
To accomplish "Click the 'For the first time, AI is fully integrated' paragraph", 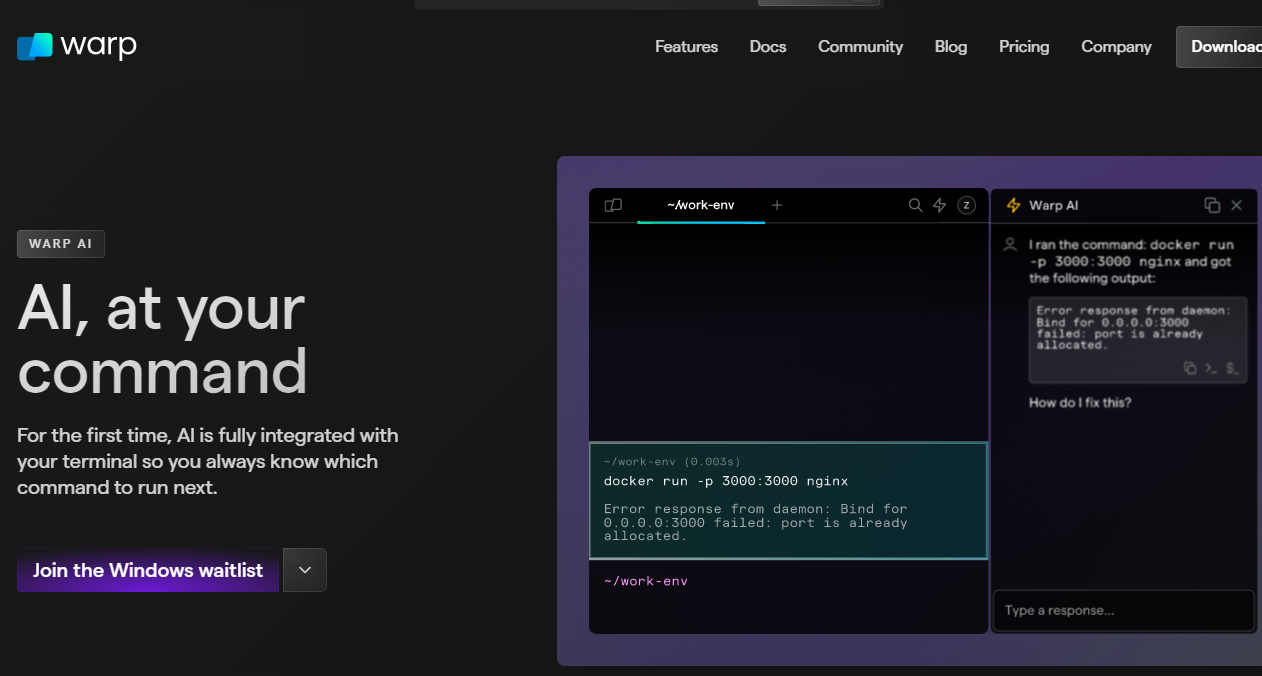I will (208, 462).
